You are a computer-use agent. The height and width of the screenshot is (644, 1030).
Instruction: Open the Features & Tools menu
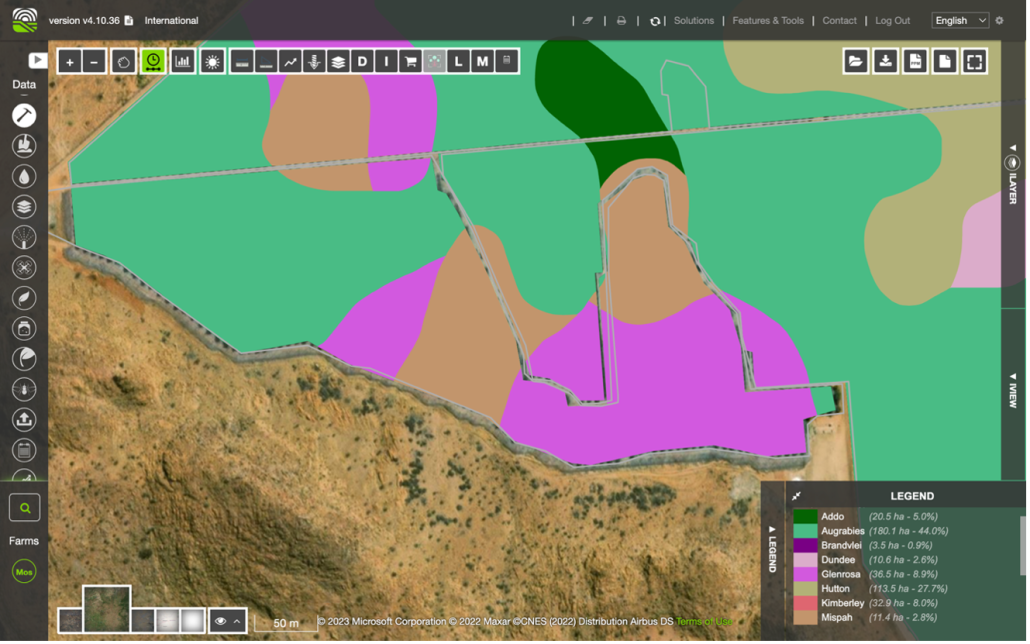coord(767,20)
